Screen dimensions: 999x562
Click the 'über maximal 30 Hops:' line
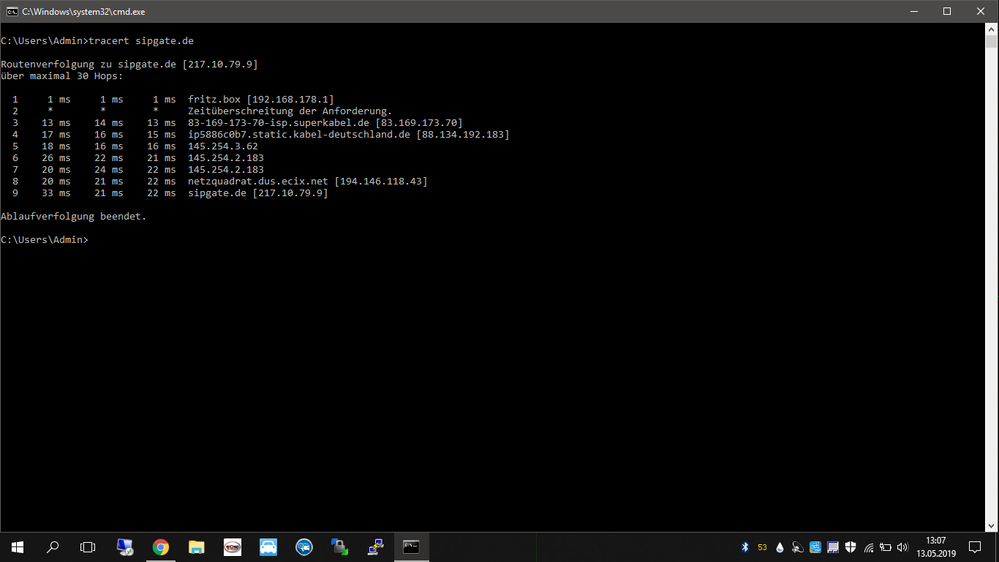click(x=62, y=76)
